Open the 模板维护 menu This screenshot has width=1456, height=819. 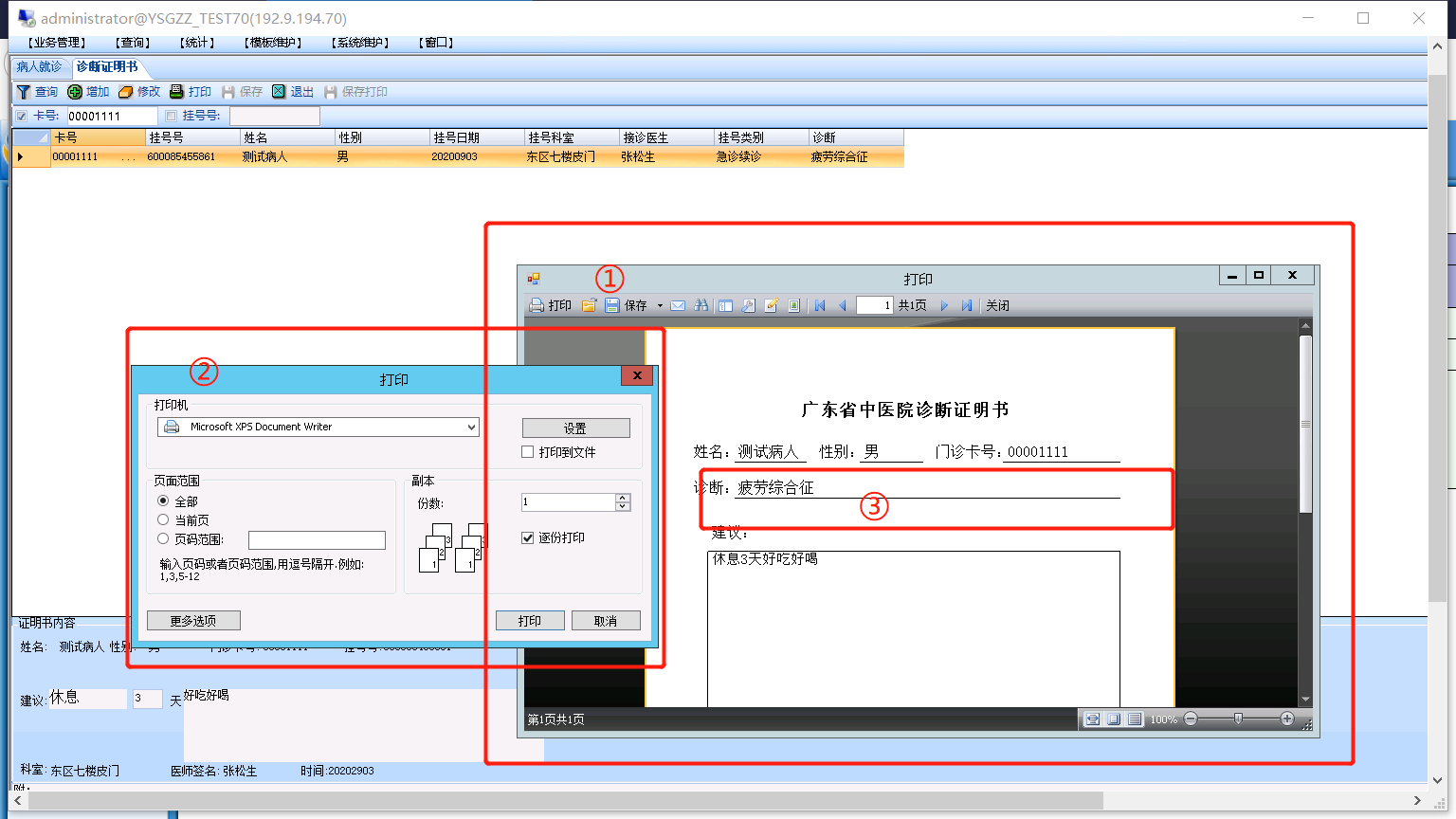pyautogui.click(x=273, y=43)
